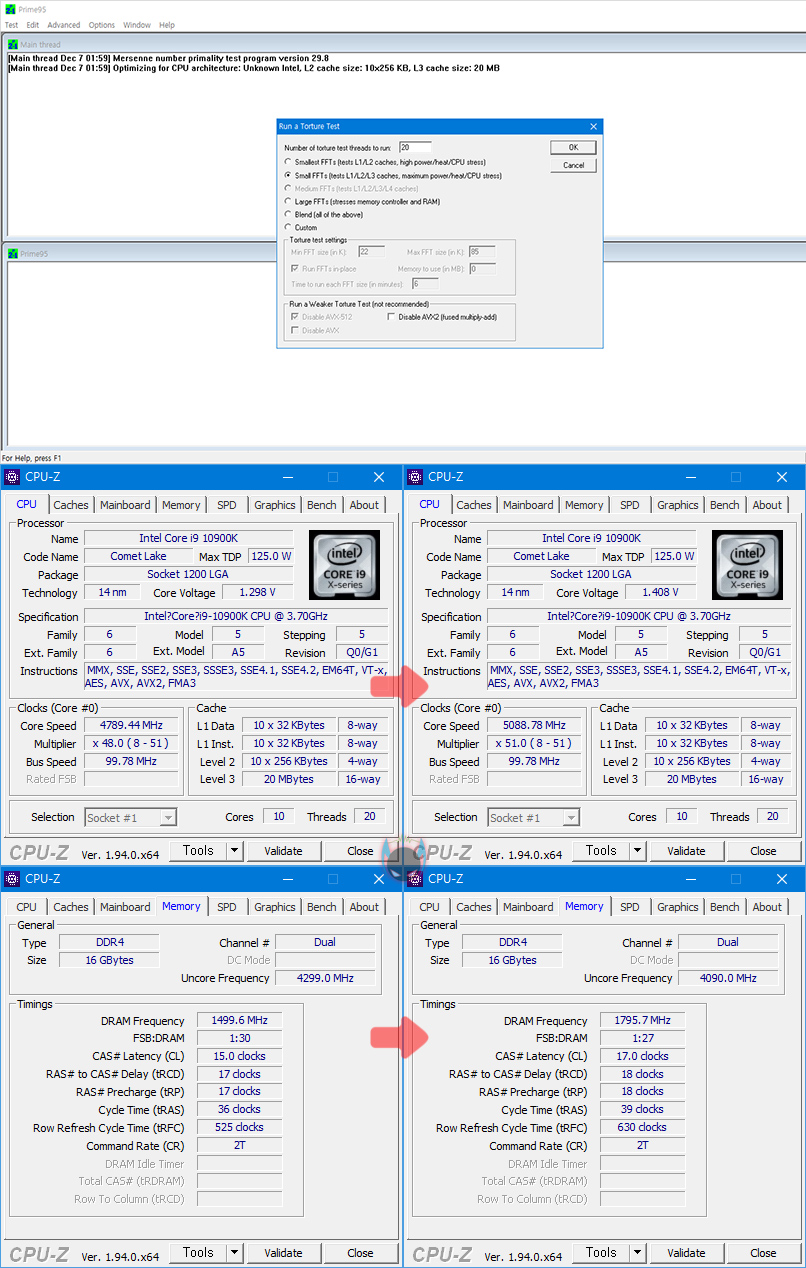This screenshot has height=1268, width=806.
Task: Open the Help menu
Action: point(167,25)
